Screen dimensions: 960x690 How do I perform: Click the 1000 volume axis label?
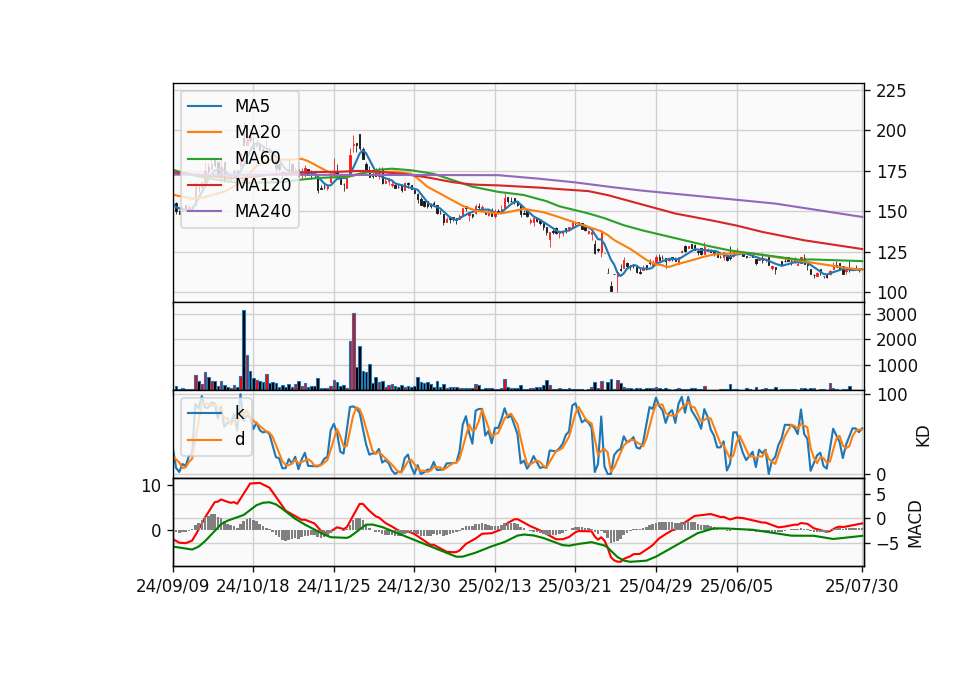(896, 366)
